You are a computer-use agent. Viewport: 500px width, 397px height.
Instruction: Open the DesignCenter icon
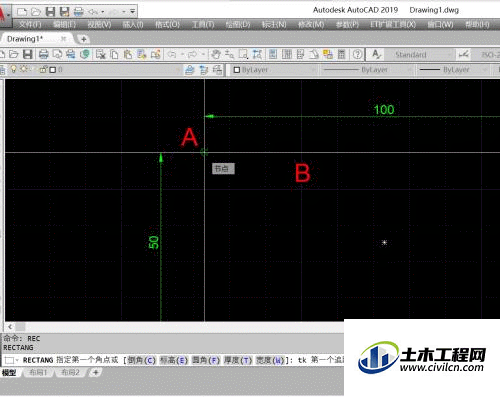(287, 54)
